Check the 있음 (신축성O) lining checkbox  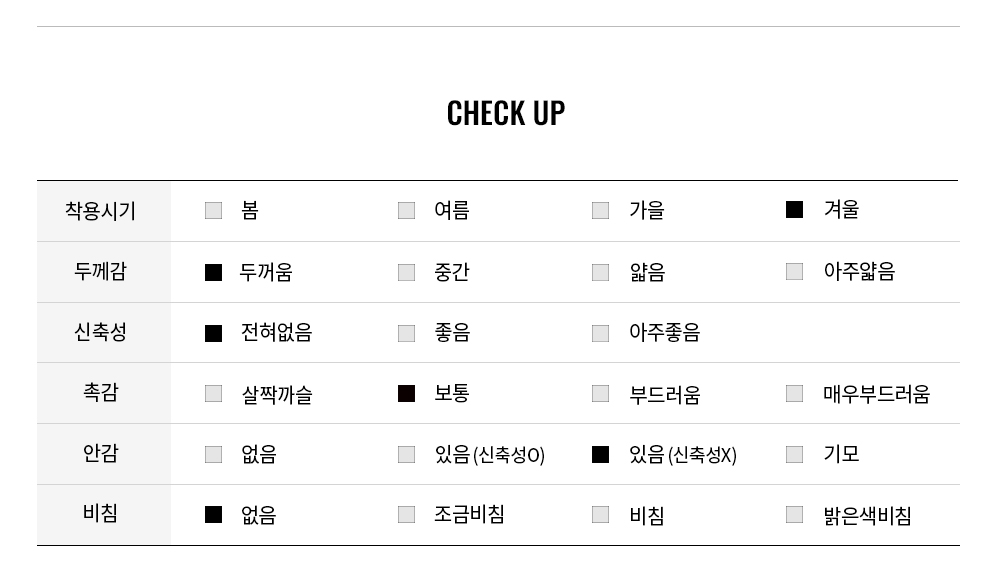click(x=406, y=455)
